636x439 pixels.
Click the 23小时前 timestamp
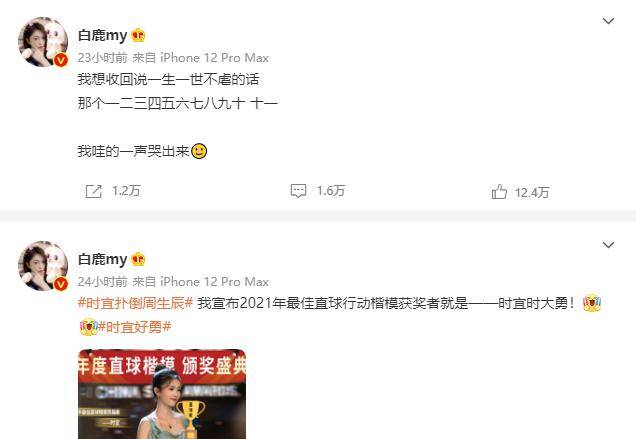[x=103, y=58]
